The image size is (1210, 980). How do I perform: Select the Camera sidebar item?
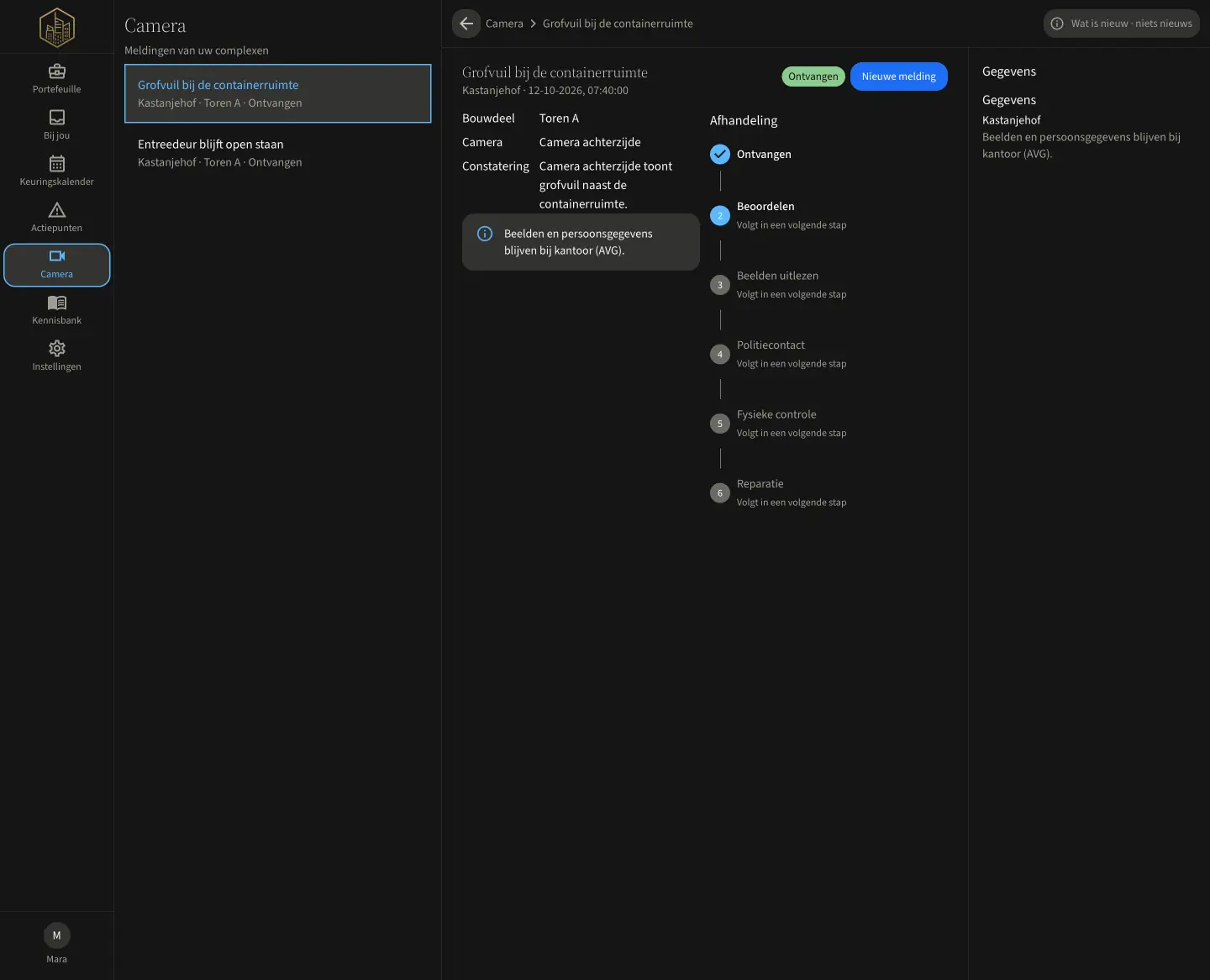(57, 265)
